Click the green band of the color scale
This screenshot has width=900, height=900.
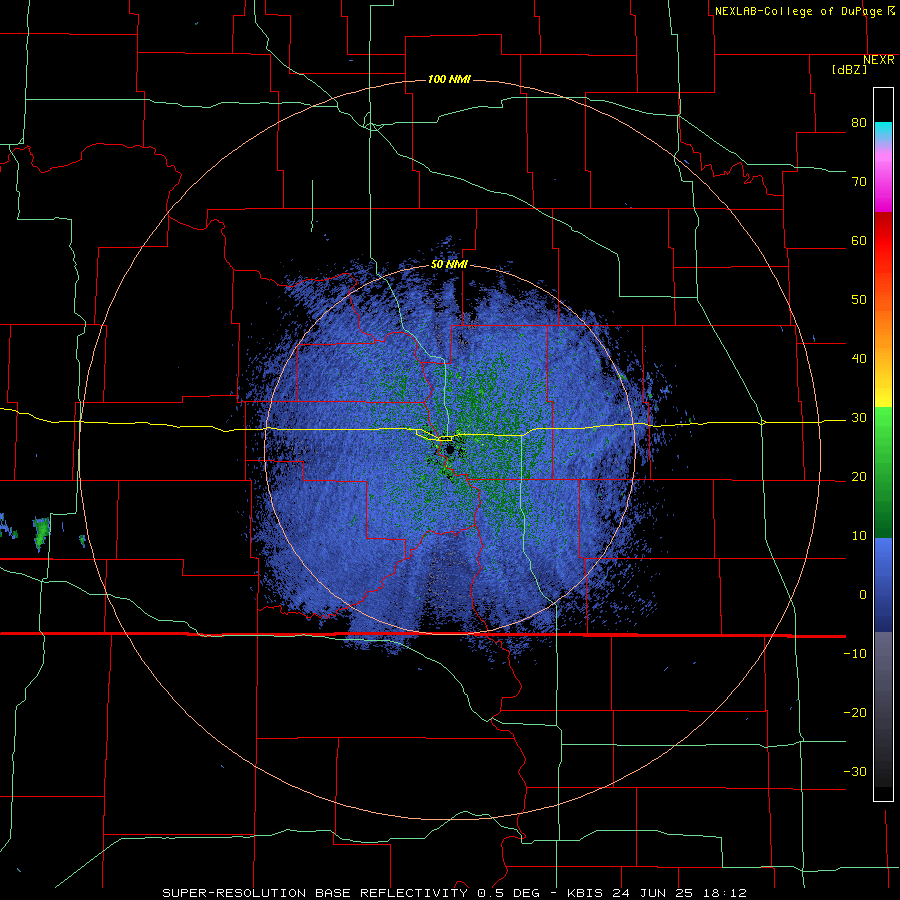click(883, 472)
